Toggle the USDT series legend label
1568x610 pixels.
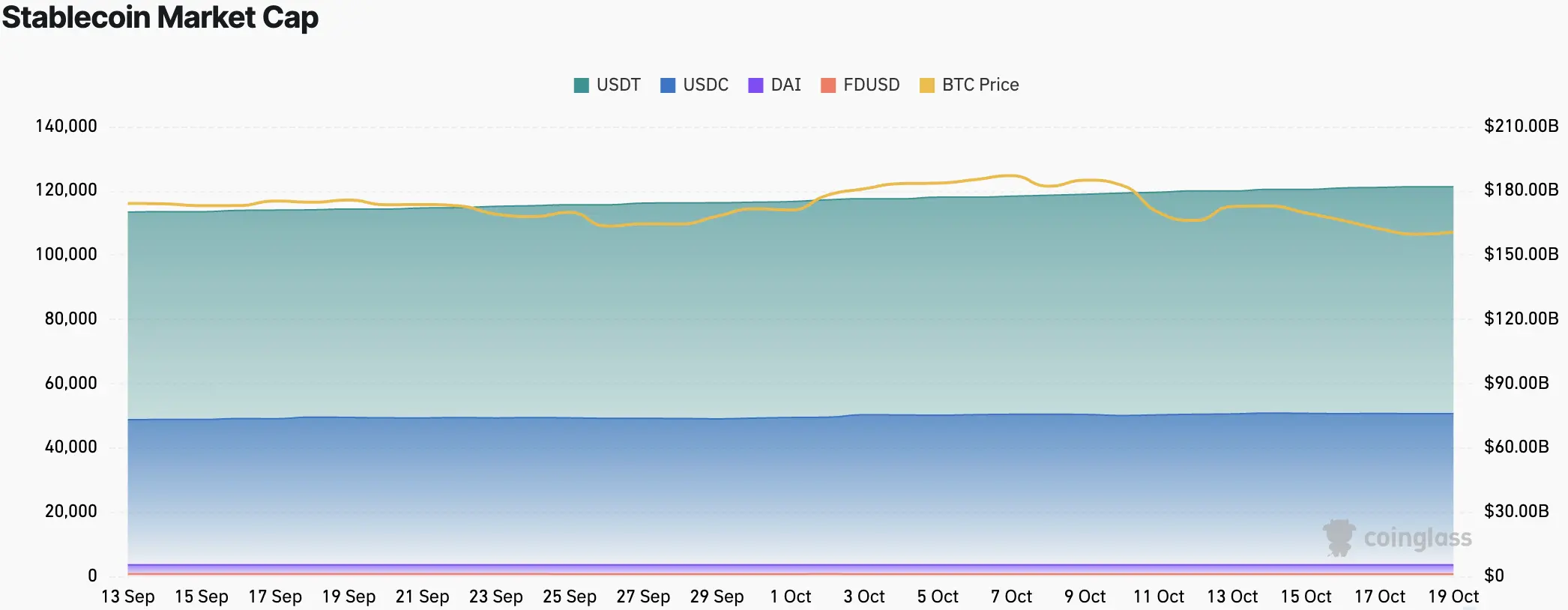tap(618, 85)
